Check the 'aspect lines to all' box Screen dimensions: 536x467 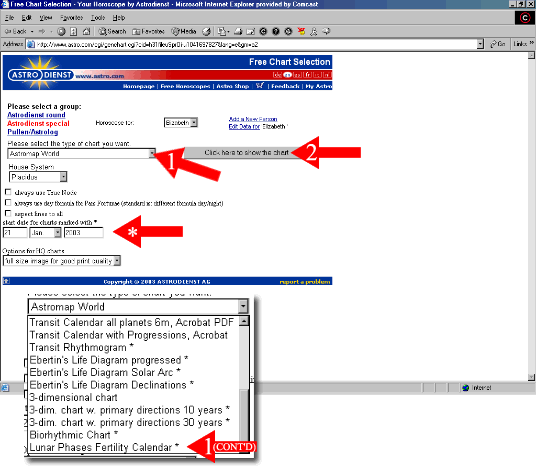(8, 213)
